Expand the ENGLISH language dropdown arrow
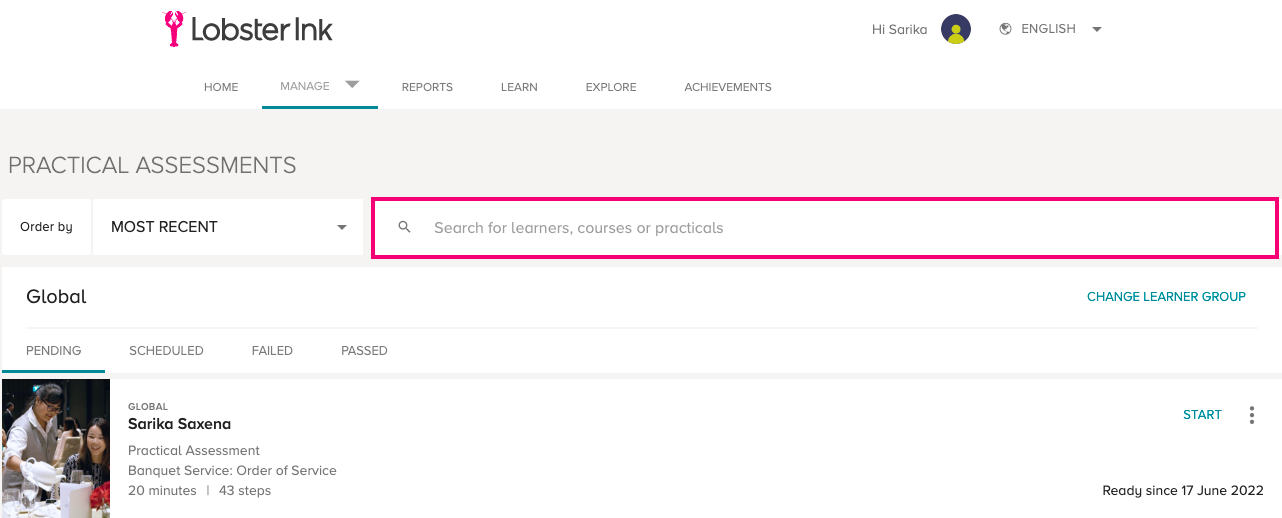 tap(1097, 30)
